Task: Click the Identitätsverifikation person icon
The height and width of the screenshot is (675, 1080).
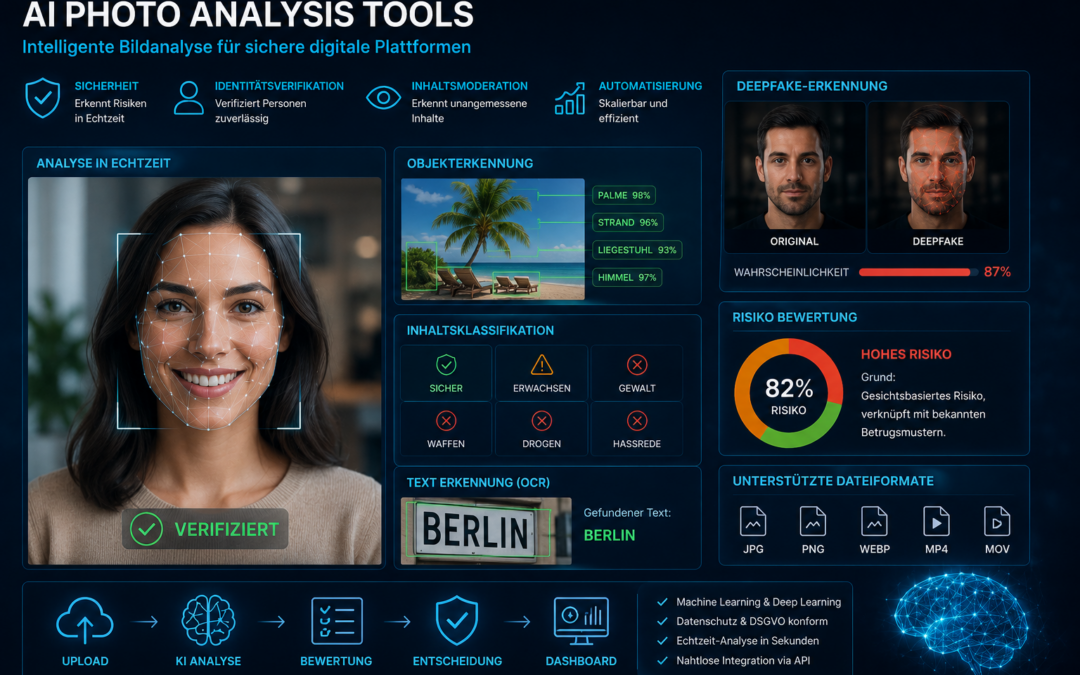Action: (x=188, y=98)
